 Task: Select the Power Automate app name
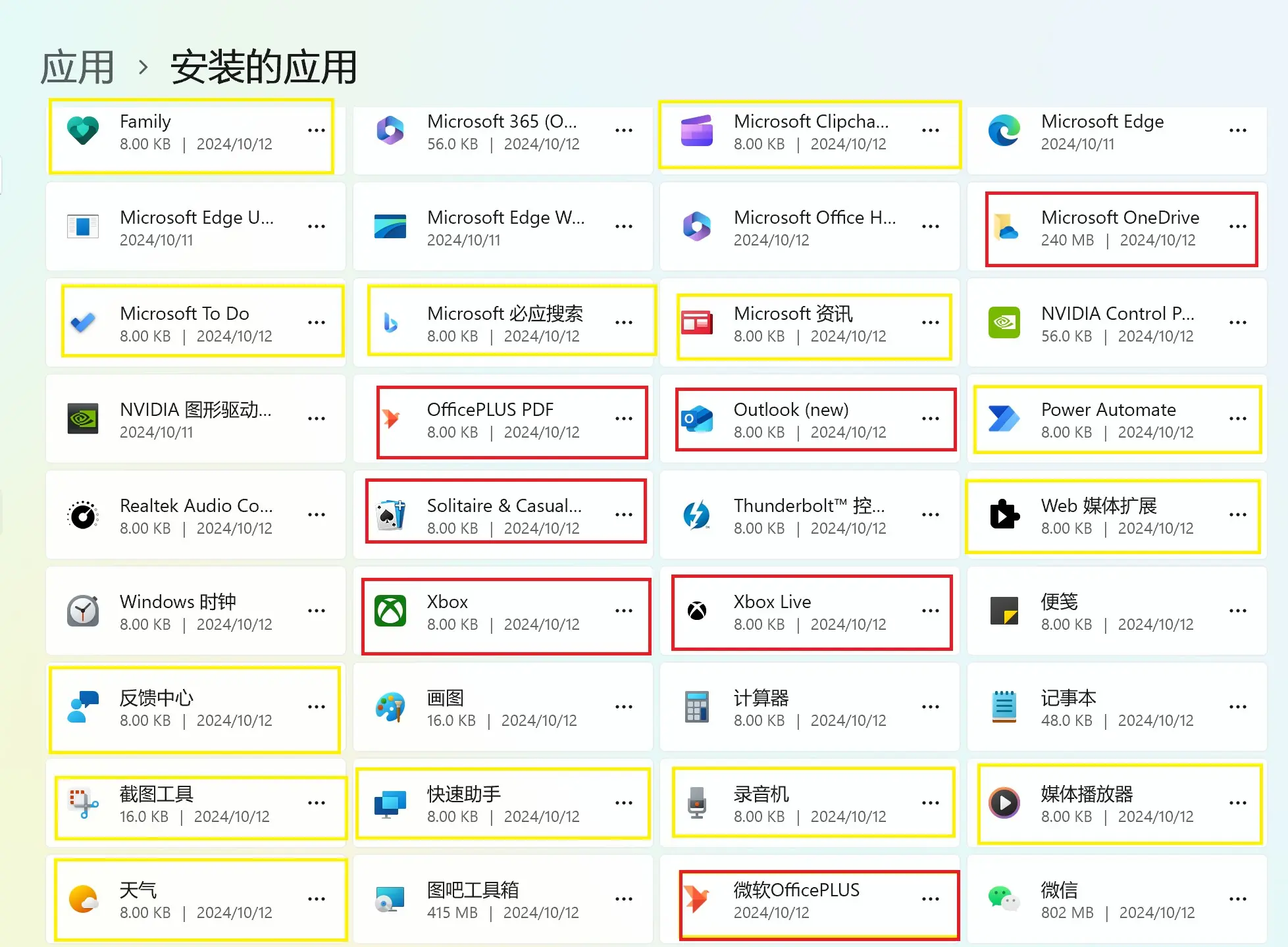tap(1108, 409)
